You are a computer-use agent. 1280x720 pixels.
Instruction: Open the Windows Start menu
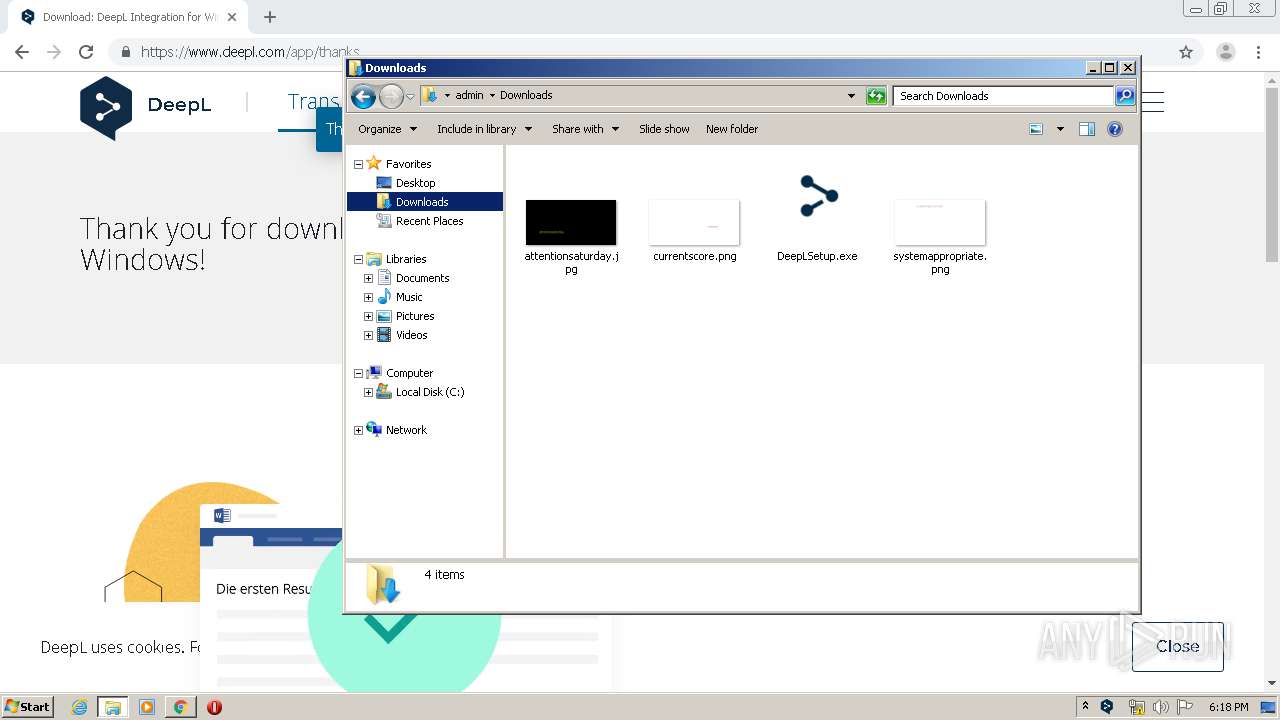[28, 707]
